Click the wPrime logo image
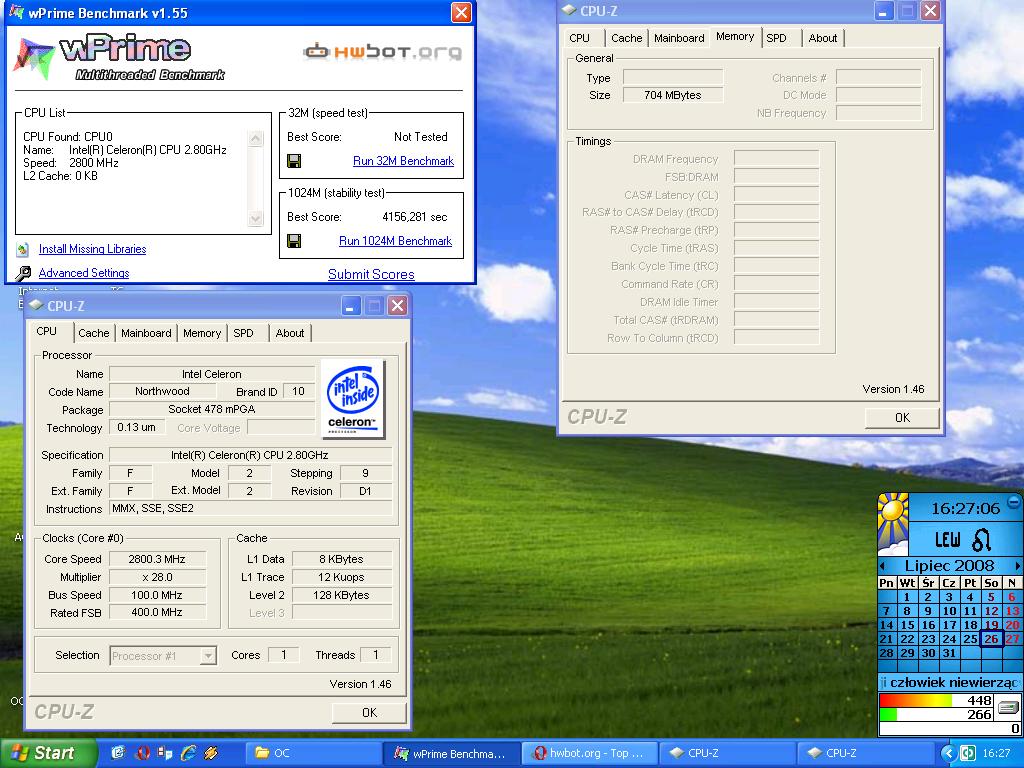This screenshot has height=768, width=1024. pyautogui.click(x=119, y=57)
